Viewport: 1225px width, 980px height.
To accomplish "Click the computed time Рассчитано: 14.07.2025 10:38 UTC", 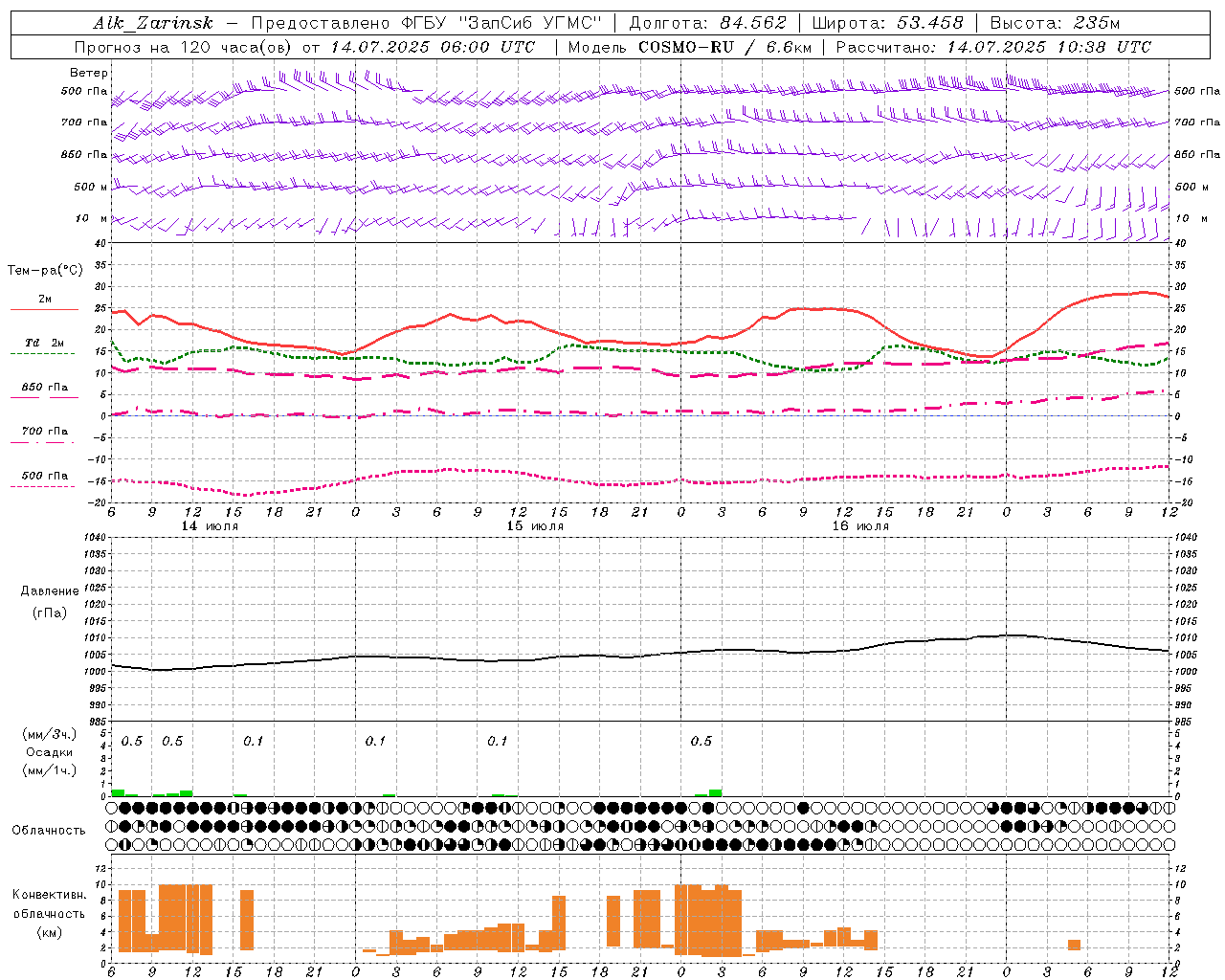I will [x=993, y=47].
